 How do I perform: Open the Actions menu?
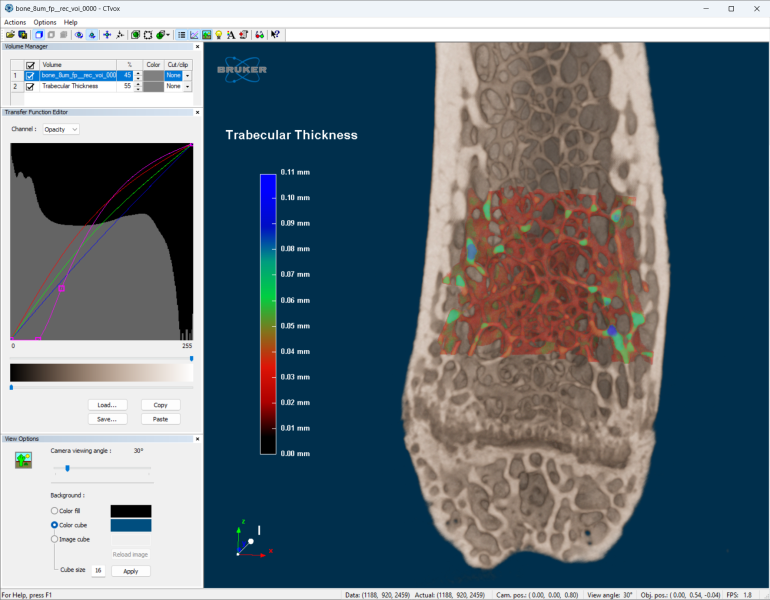coord(15,22)
